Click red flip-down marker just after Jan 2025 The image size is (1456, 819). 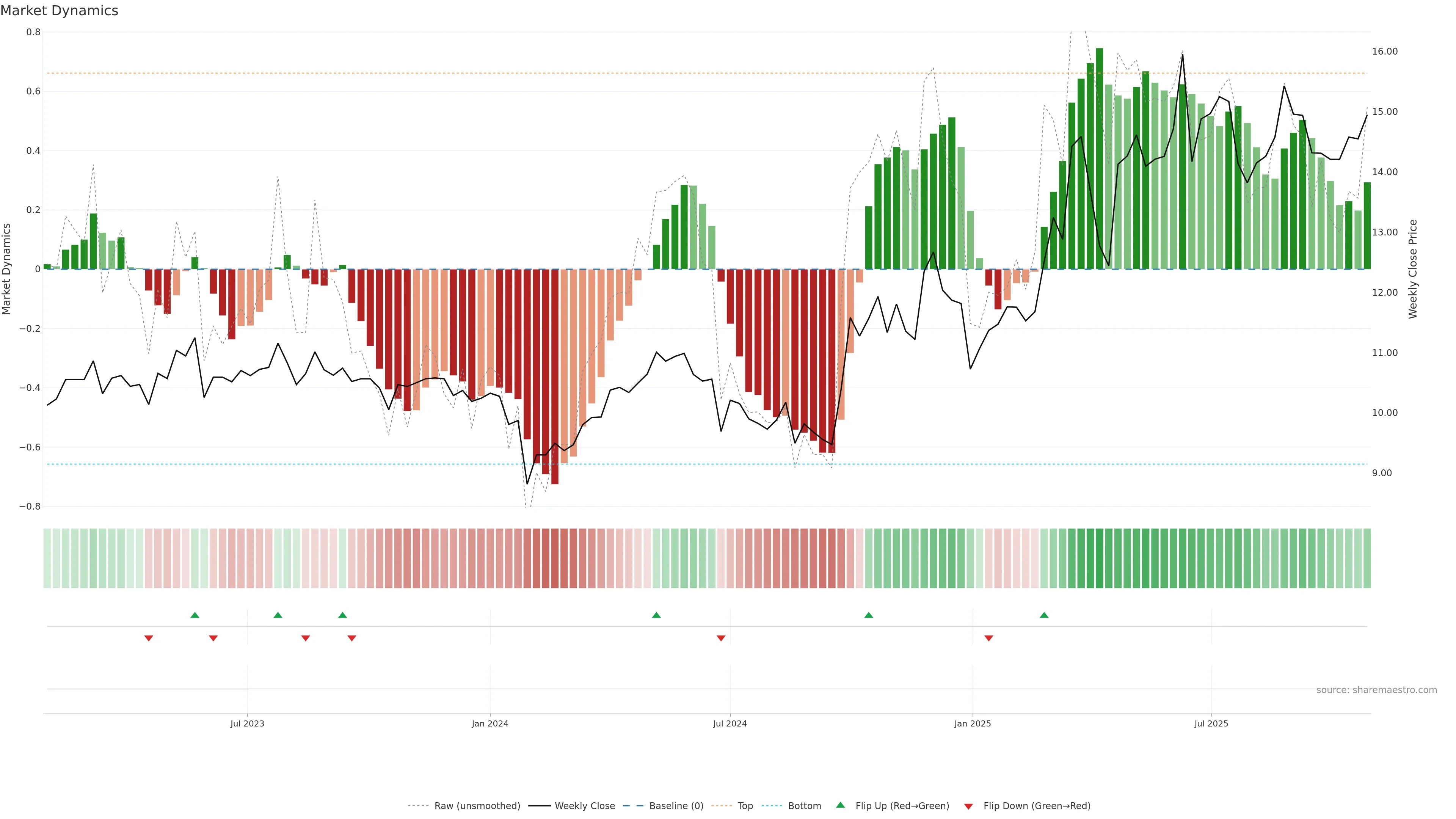(988, 638)
